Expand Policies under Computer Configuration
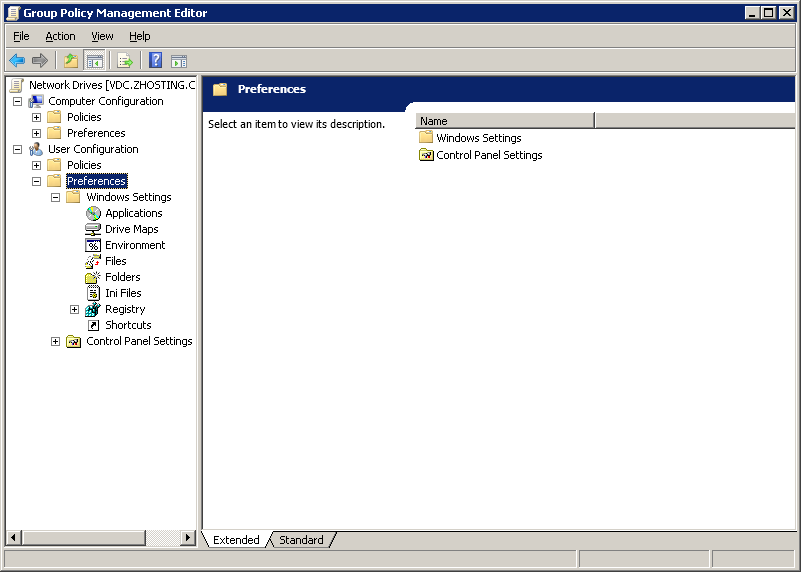This screenshot has height=572, width=801. 36,117
